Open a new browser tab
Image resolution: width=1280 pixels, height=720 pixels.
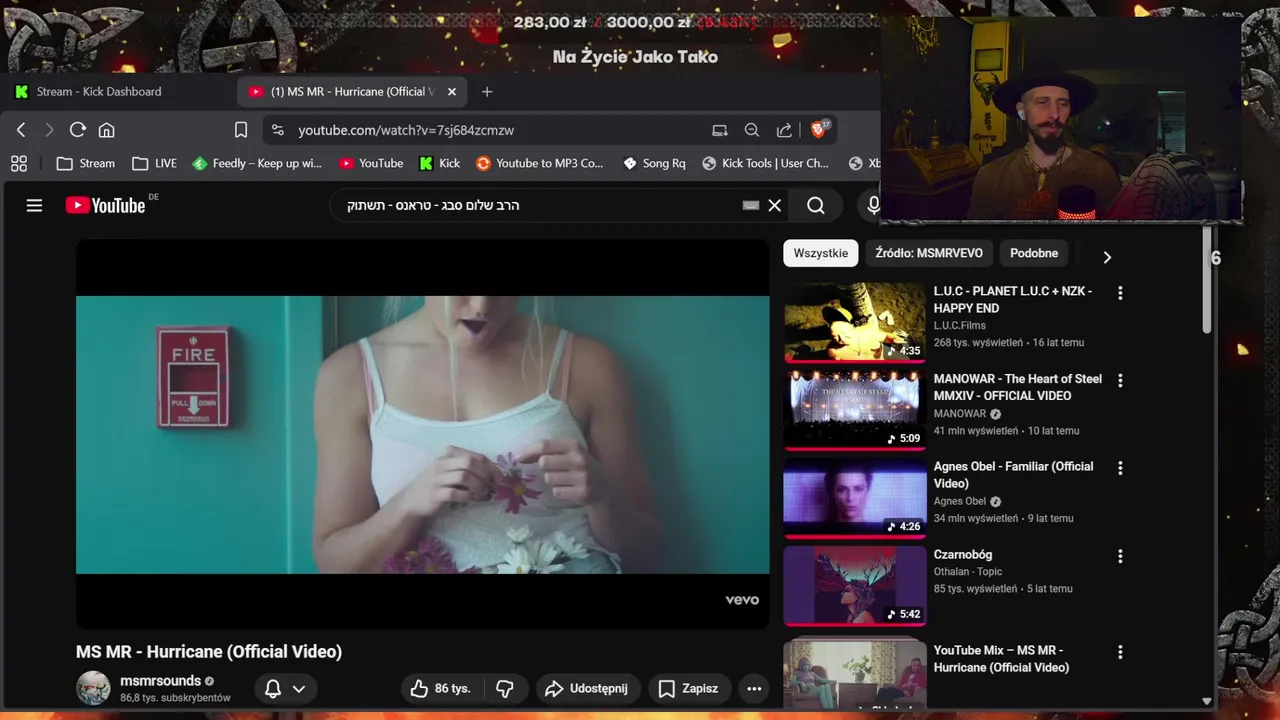tap(487, 91)
